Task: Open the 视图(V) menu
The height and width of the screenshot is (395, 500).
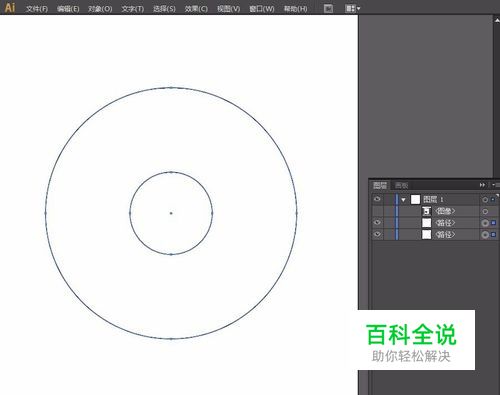Action: (x=228, y=9)
